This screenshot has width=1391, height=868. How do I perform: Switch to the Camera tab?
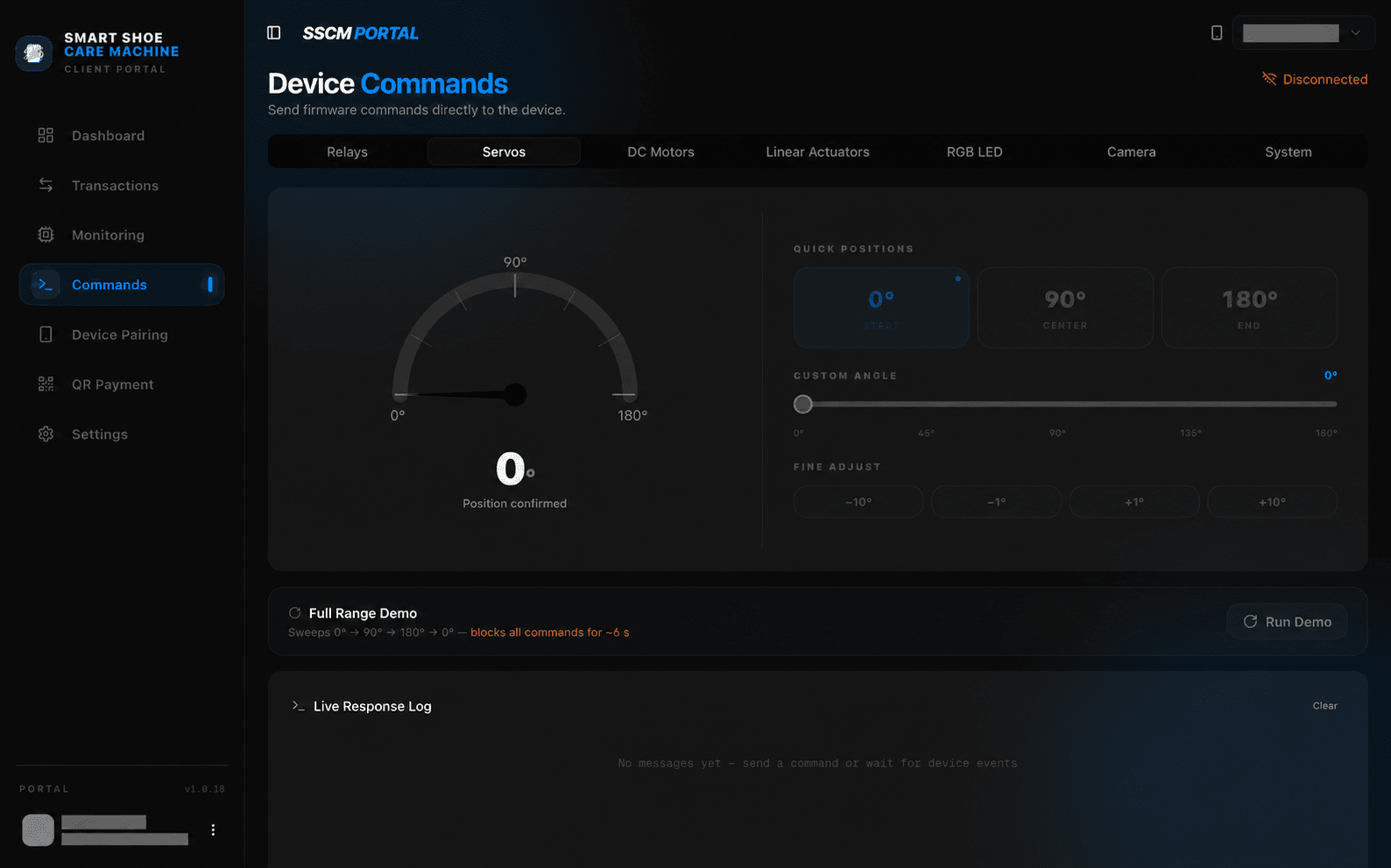[1131, 152]
